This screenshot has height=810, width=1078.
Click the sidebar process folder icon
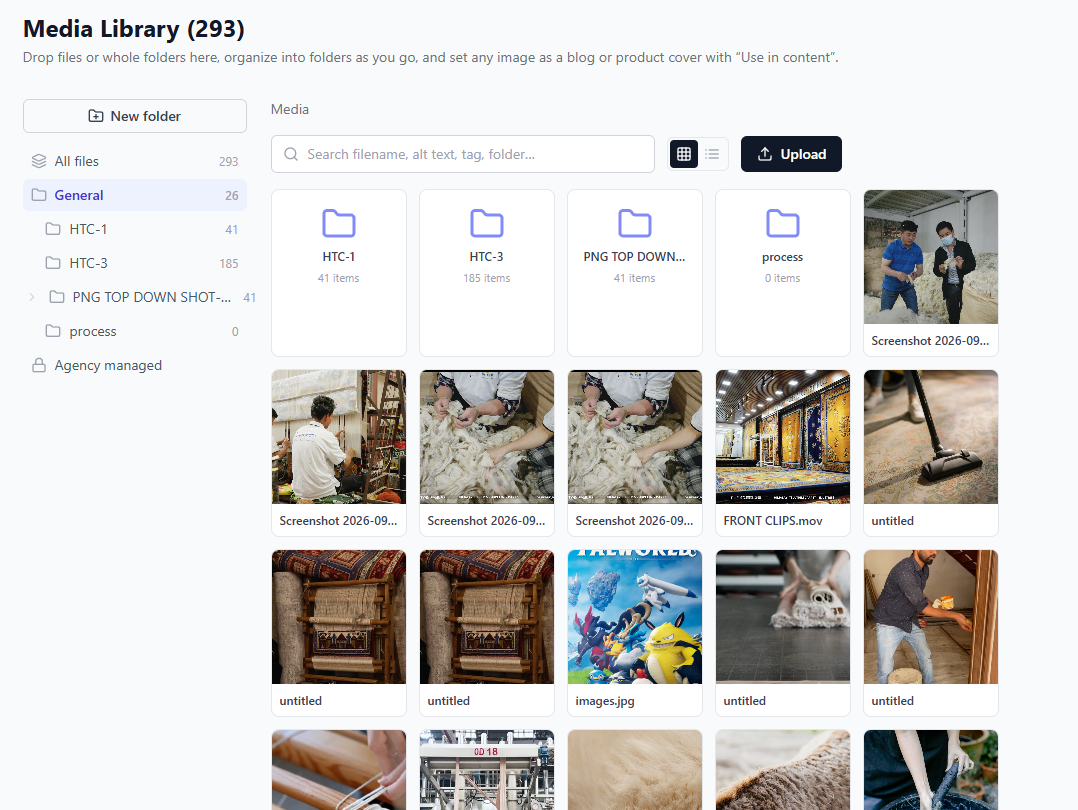pyautogui.click(x=53, y=331)
